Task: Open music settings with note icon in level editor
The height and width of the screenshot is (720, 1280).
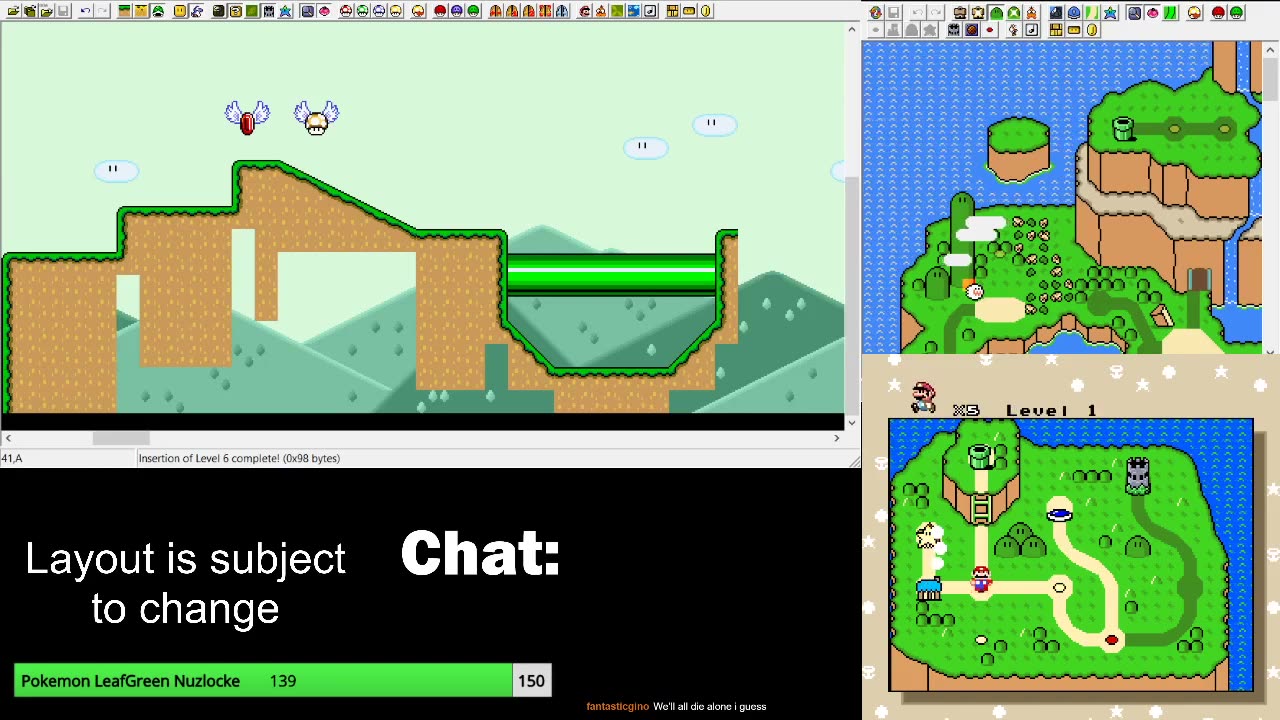Action: point(650,11)
